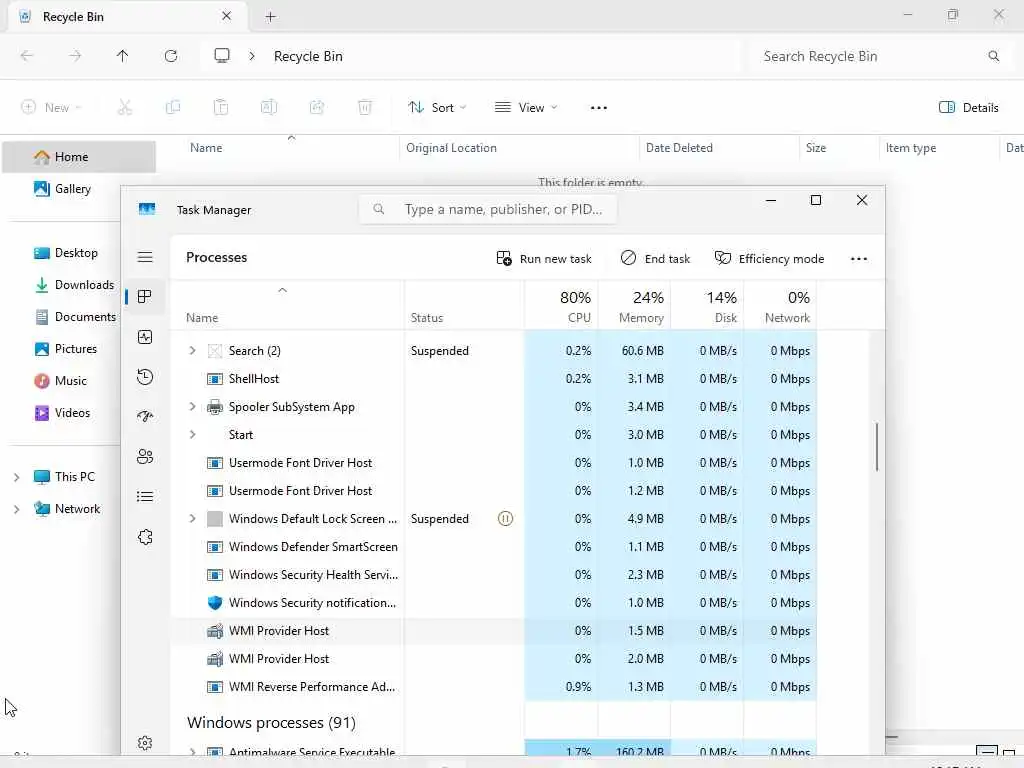Select the ShellHost process row
Screen dimensions: 1024x768
tap(494, 379)
